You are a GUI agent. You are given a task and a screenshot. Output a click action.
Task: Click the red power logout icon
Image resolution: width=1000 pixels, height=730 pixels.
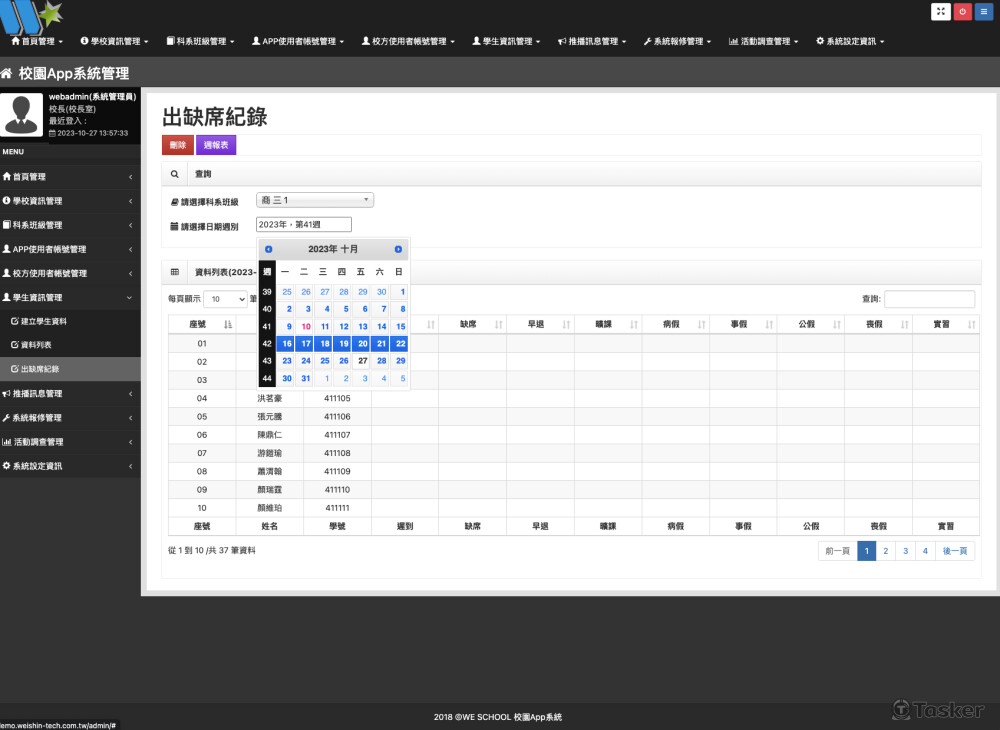(963, 12)
